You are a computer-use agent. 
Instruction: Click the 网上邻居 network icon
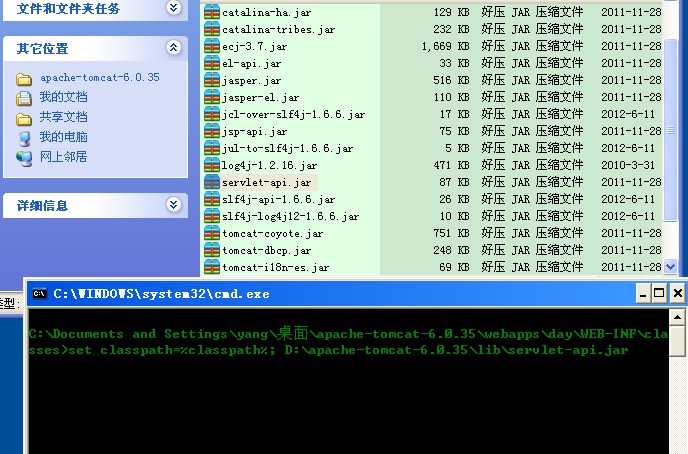click(x=24, y=158)
